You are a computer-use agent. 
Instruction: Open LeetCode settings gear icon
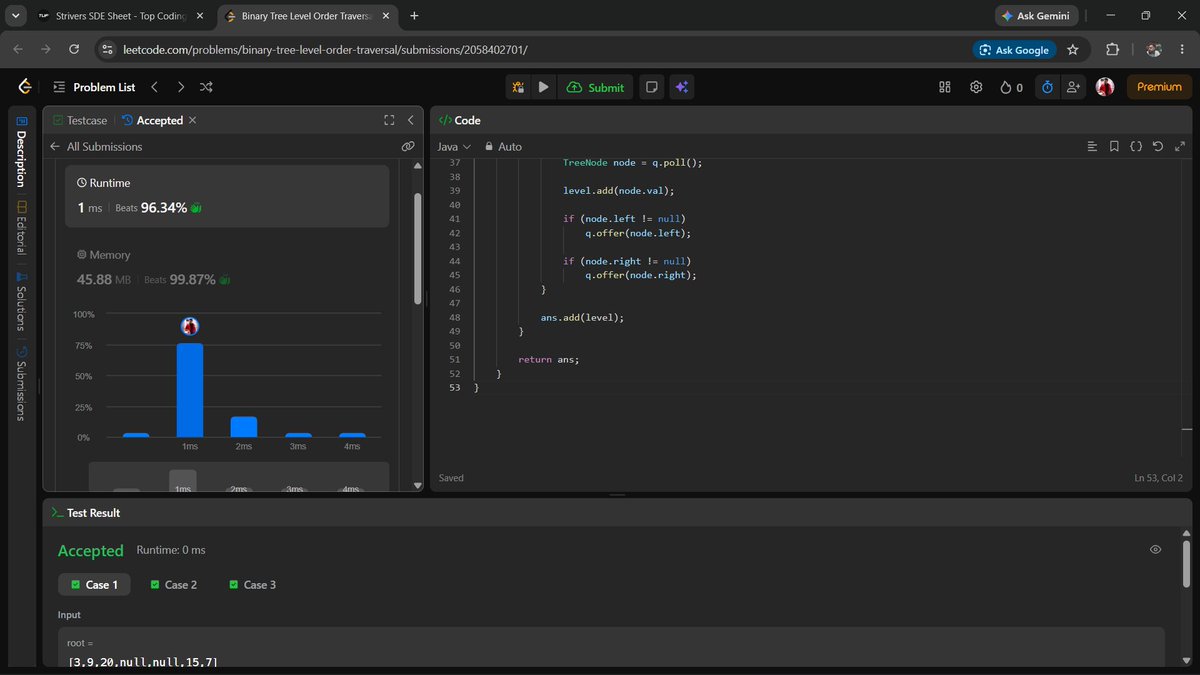[976, 87]
